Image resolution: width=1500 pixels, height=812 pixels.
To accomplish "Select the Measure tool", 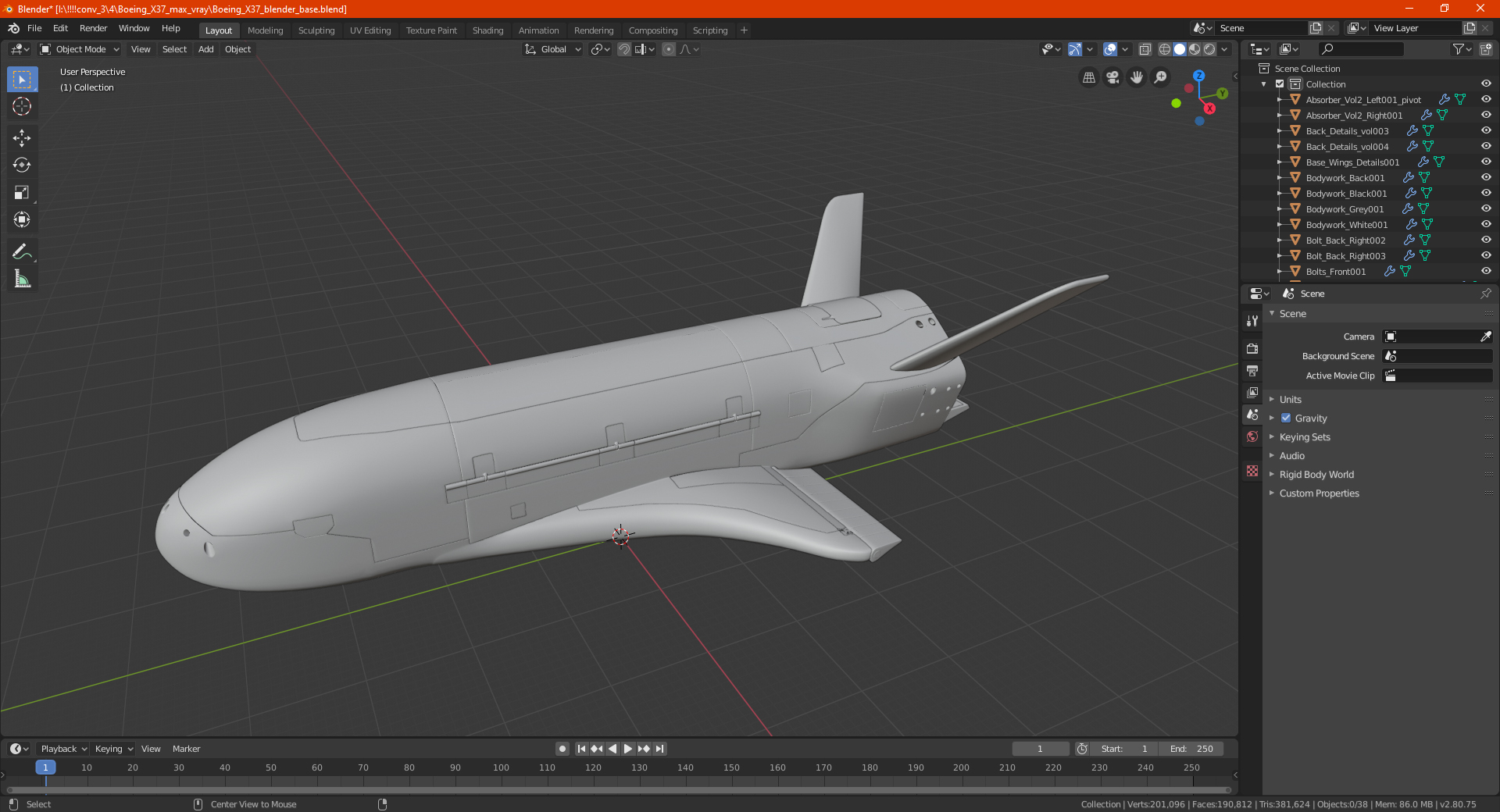I will [x=22, y=279].
